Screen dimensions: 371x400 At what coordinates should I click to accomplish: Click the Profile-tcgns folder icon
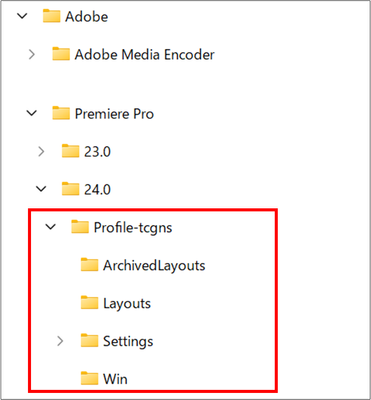(x=80, y=227)
